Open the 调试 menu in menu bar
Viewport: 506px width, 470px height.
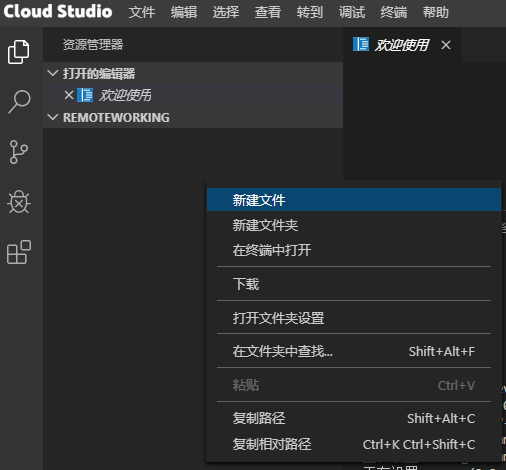(352, 12)
